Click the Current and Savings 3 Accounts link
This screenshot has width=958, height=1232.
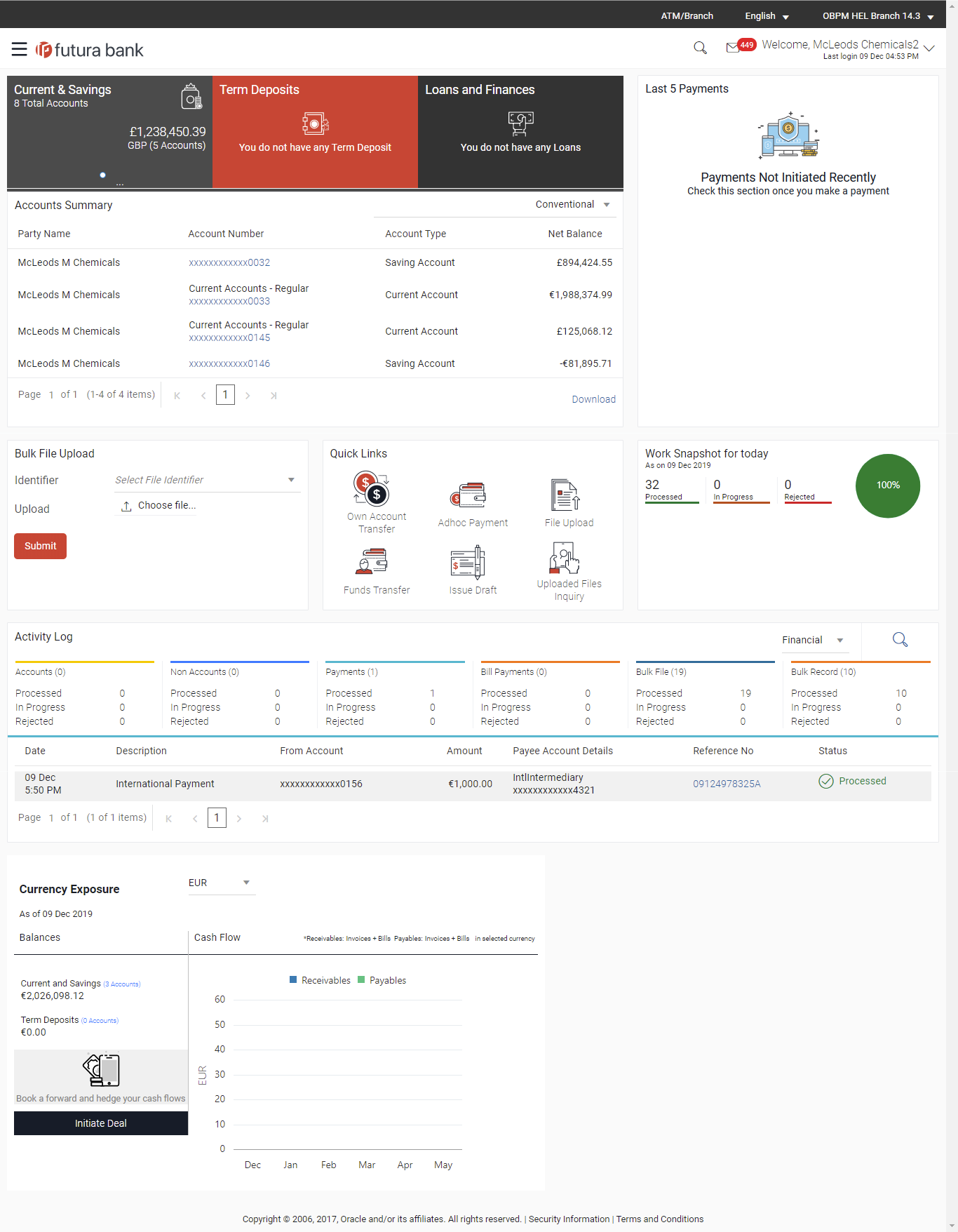tap(122, 984)
